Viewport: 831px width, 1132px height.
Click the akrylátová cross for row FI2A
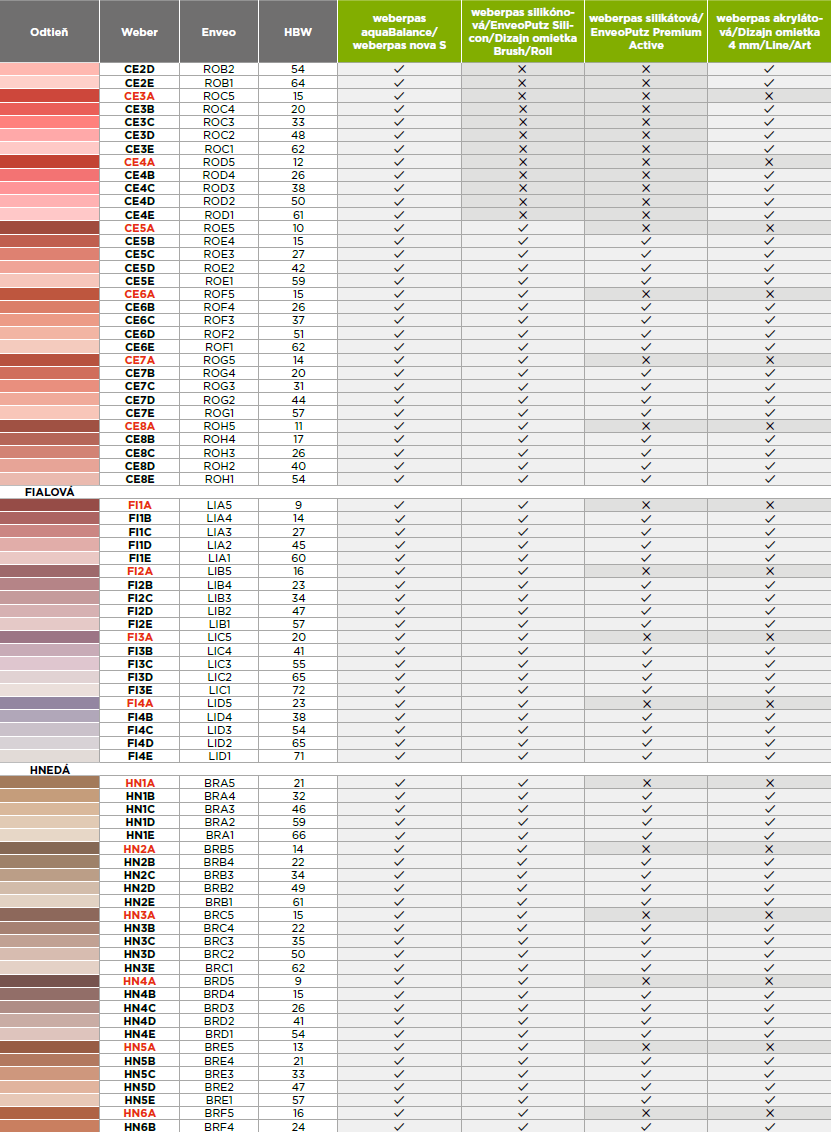[x=770, y=571]
